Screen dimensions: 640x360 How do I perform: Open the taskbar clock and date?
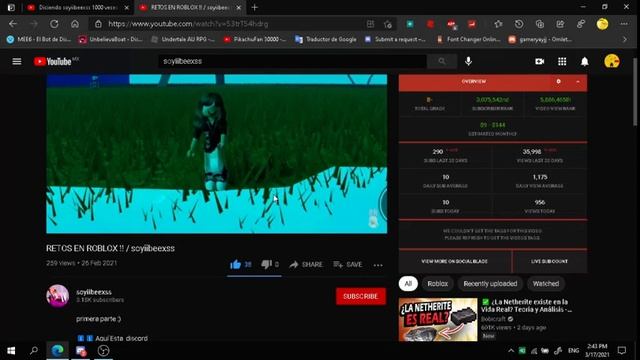coord(597,351)
